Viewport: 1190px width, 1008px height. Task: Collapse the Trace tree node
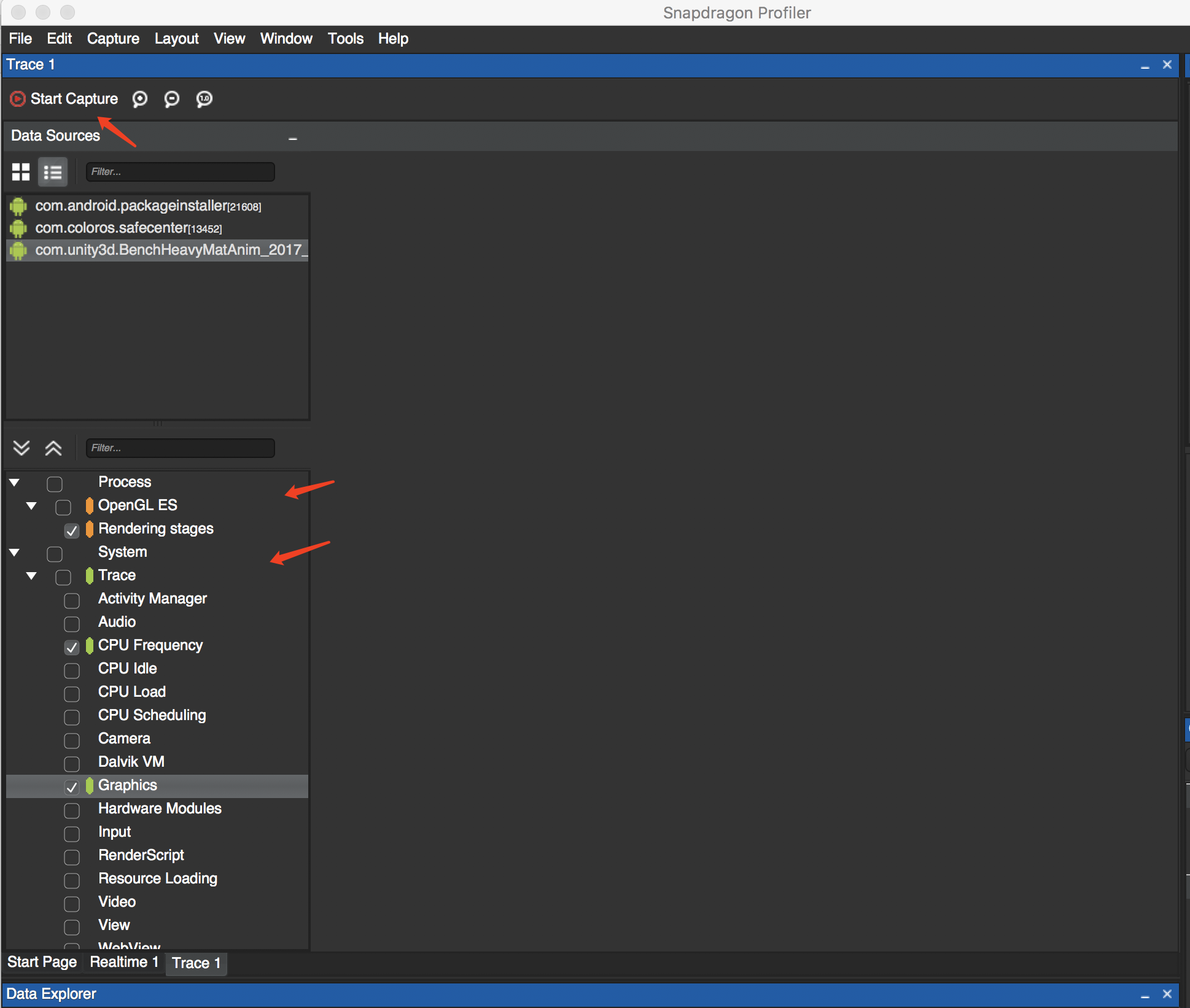tap(31, 576)
